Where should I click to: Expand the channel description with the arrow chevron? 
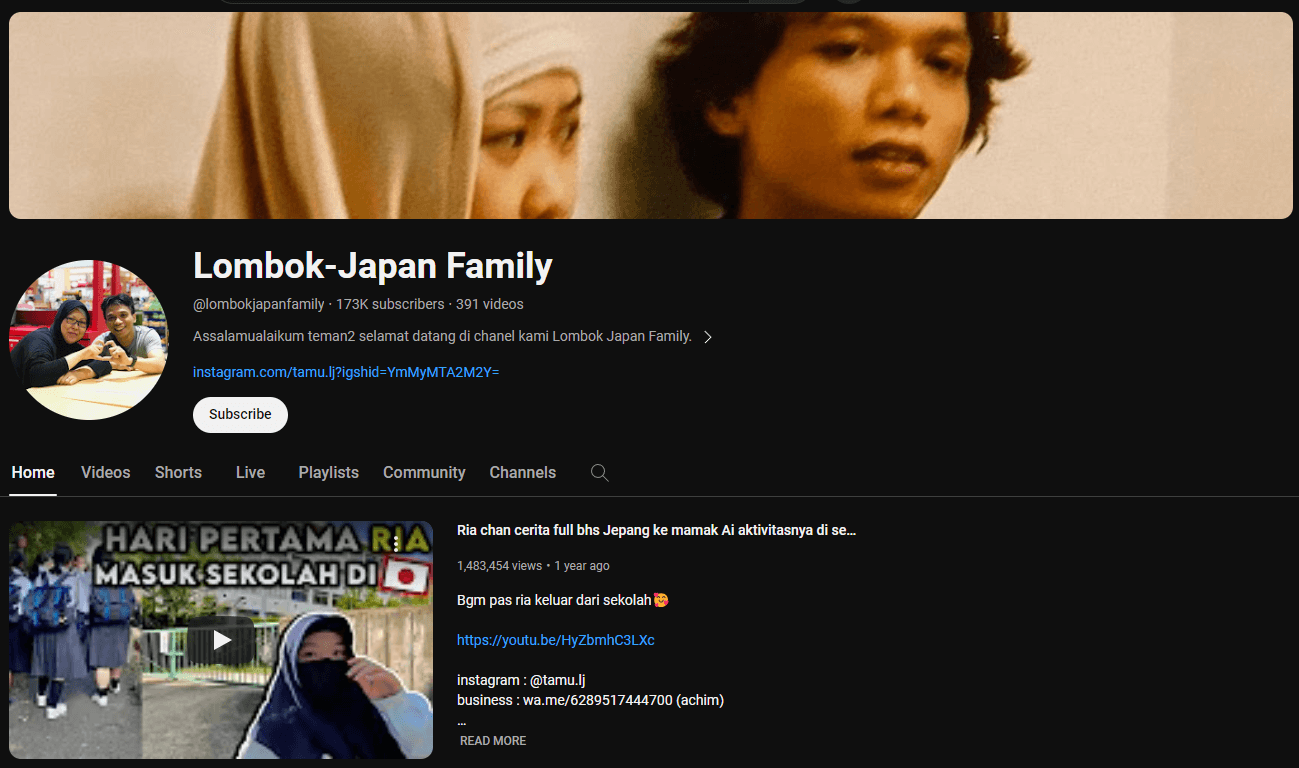pos(708,337)
